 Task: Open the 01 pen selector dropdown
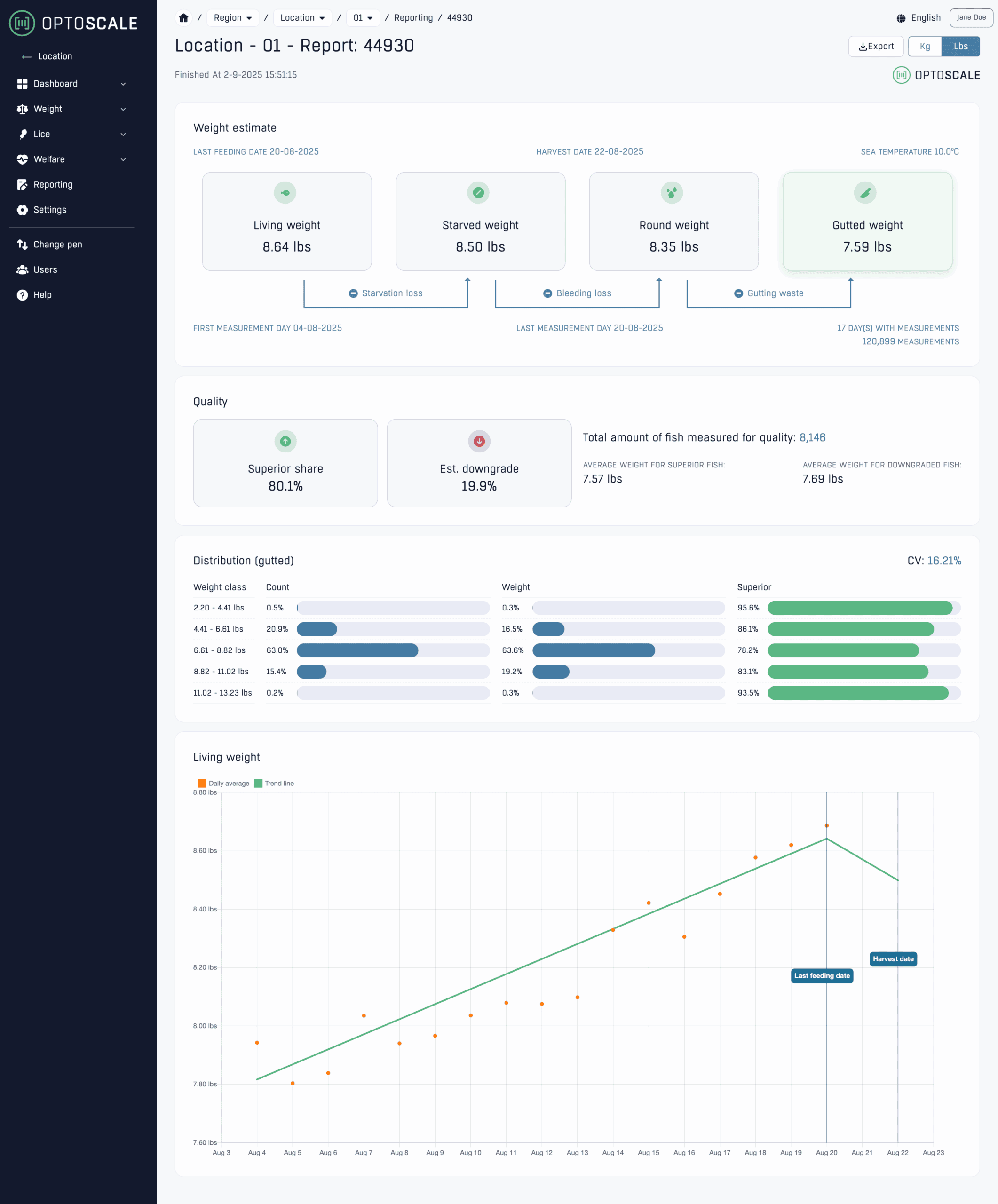363,18
